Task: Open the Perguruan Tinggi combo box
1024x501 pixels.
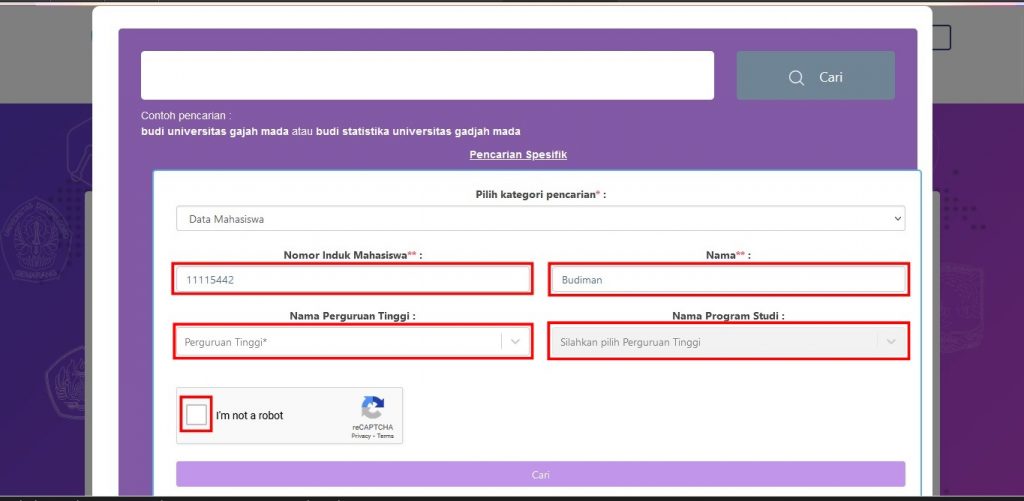Action: coord(353,342)
